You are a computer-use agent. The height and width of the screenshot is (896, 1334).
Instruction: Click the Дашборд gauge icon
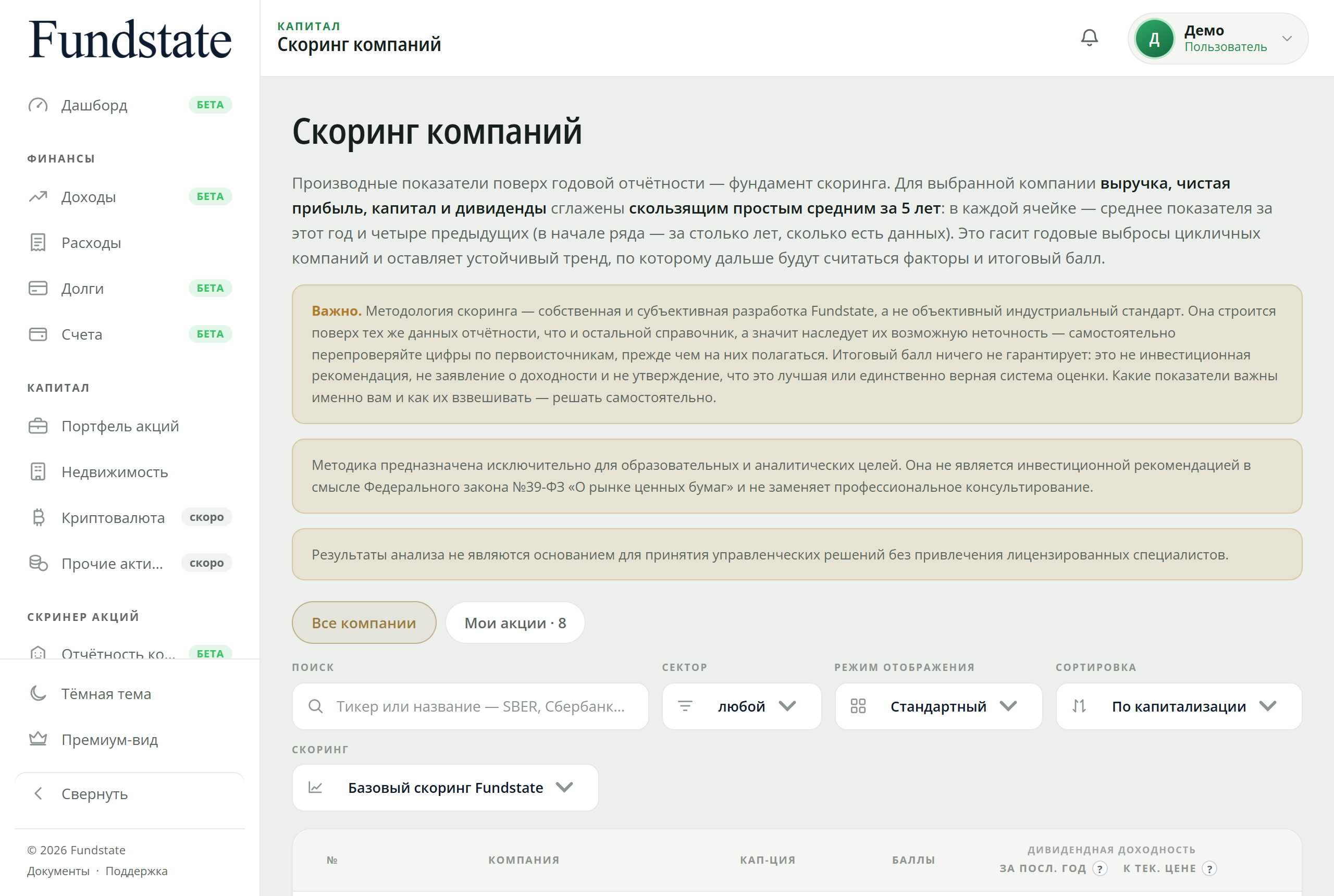(38, 105)
